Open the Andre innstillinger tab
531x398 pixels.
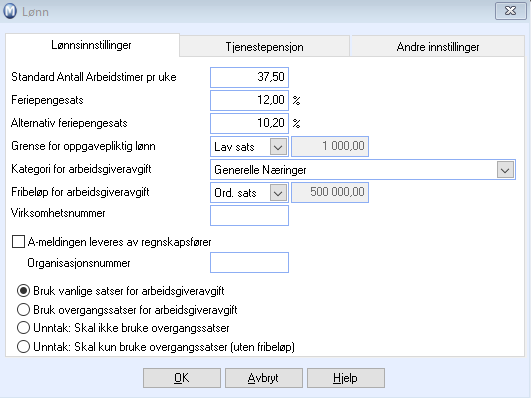438,46
